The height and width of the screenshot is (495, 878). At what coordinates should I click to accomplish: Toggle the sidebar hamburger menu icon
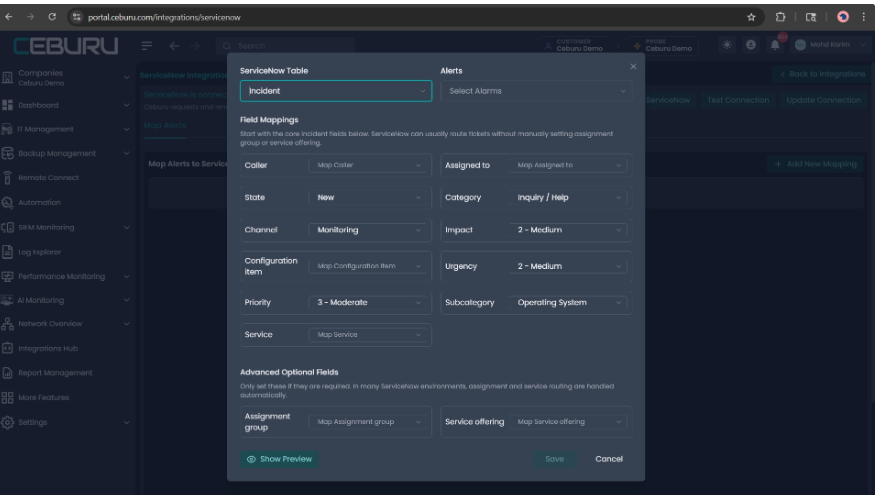[147, 46]
